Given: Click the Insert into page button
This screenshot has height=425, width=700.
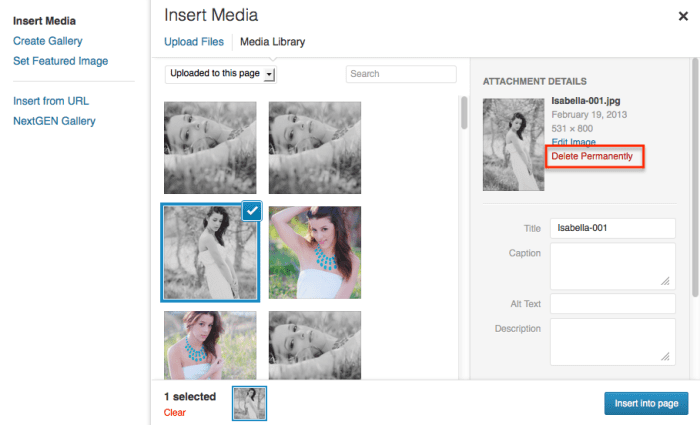Looking at the screenshot, I should tap(646, 404).
